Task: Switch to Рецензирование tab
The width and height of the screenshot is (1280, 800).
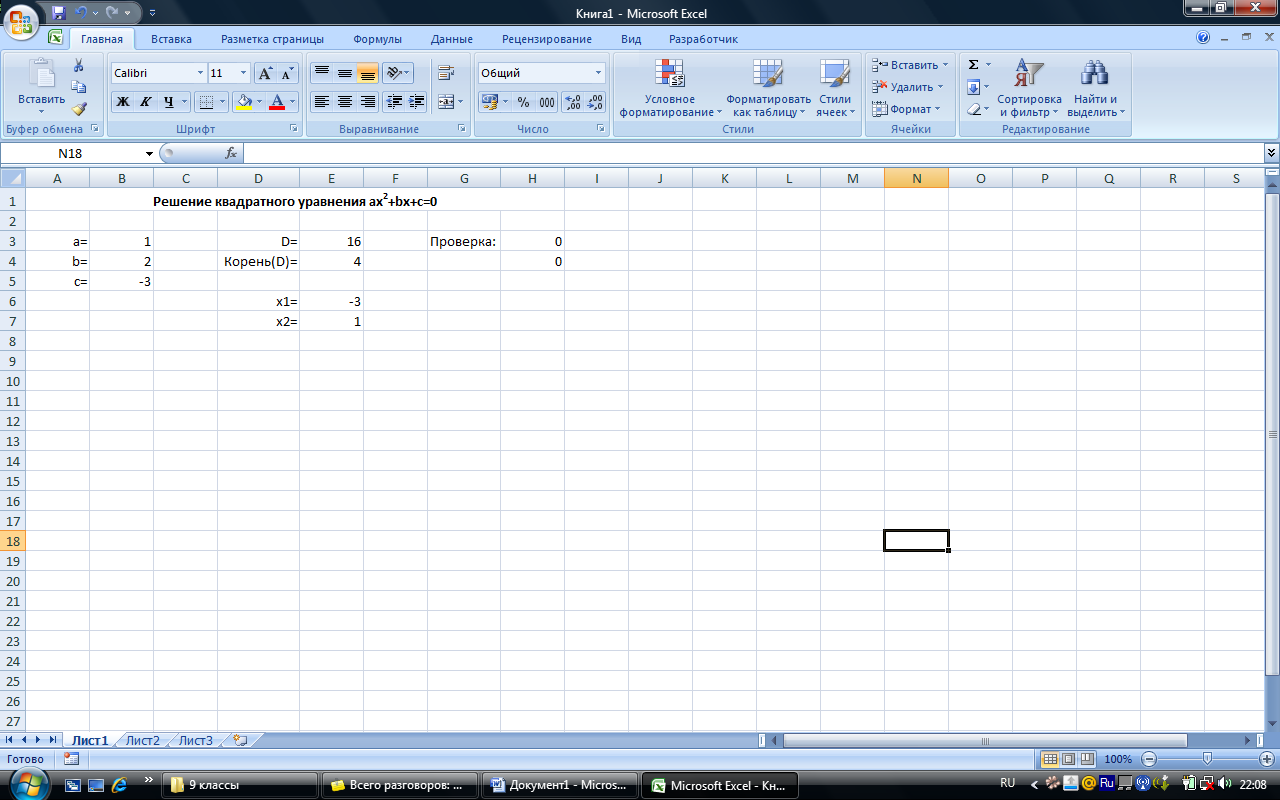Action: click(x=547, y=39)
